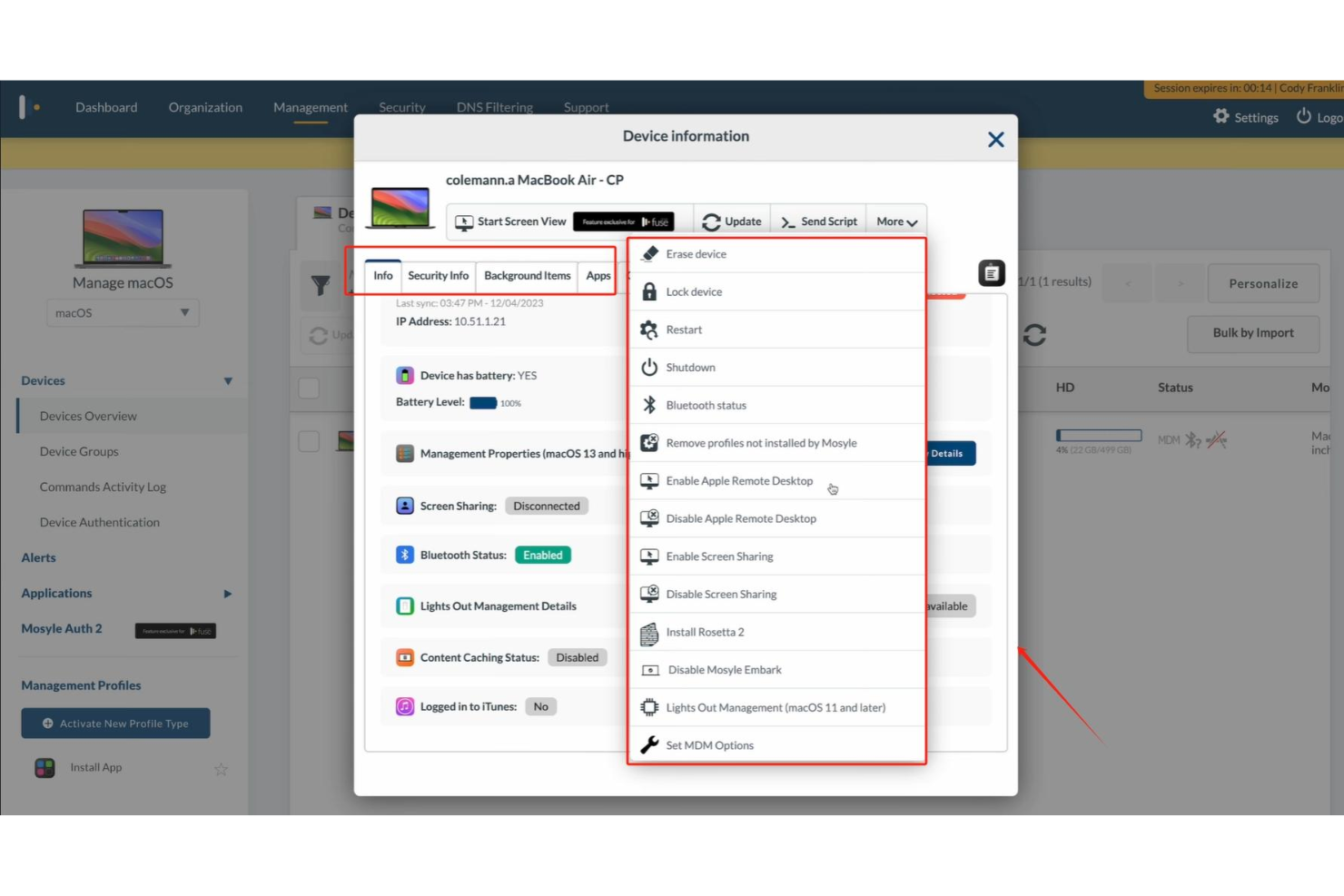The image size is (1344, 896).
Task: Click the MDM status icons in the Status column
Action: point(1192,440)
